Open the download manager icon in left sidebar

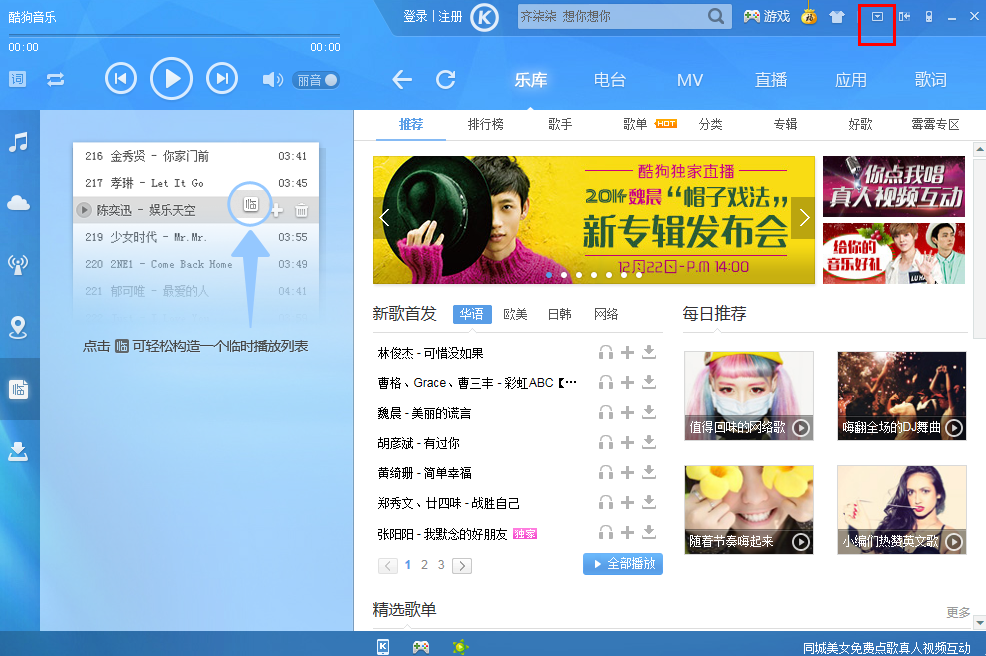20,451
